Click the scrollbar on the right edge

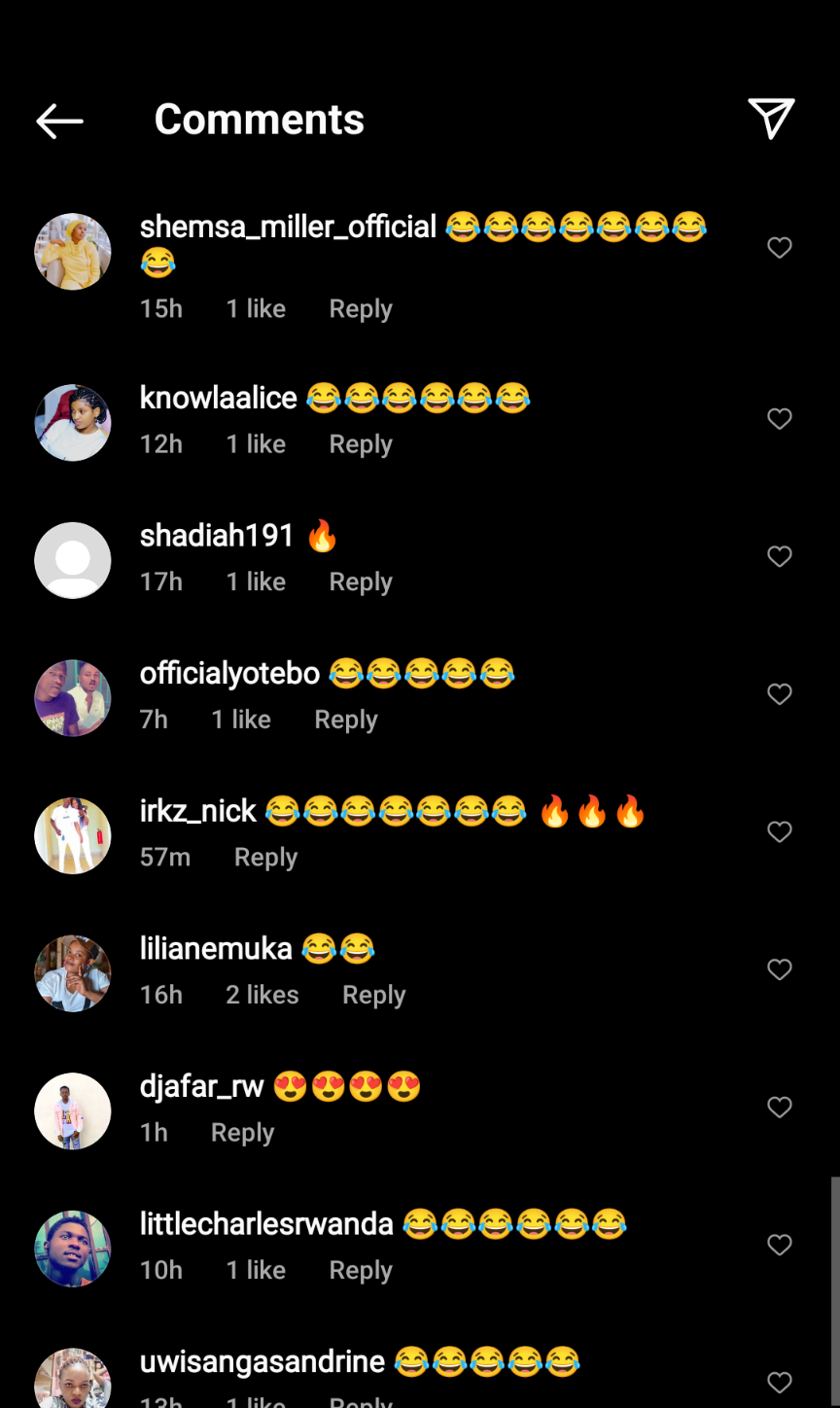(835, 1284)
